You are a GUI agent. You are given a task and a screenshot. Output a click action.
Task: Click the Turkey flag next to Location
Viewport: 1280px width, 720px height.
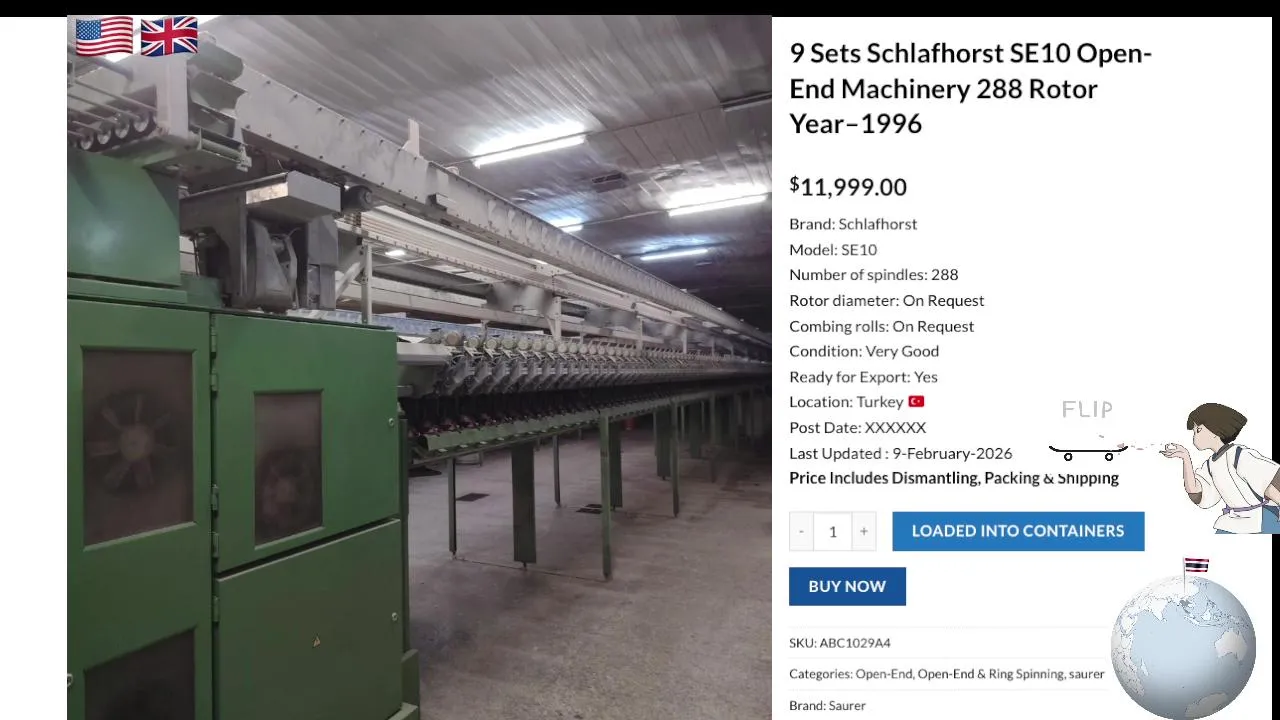click(x=916, y=401)
